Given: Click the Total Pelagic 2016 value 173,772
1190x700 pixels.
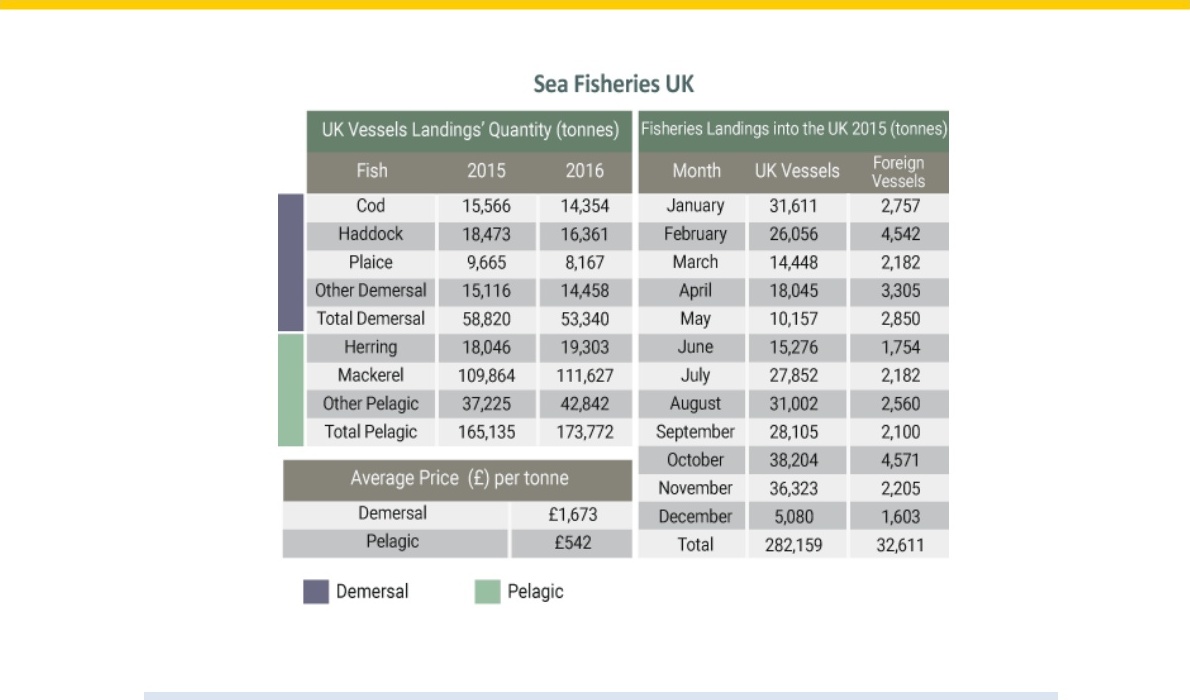Looking at the screenshot, I should (x=584, y=432).
